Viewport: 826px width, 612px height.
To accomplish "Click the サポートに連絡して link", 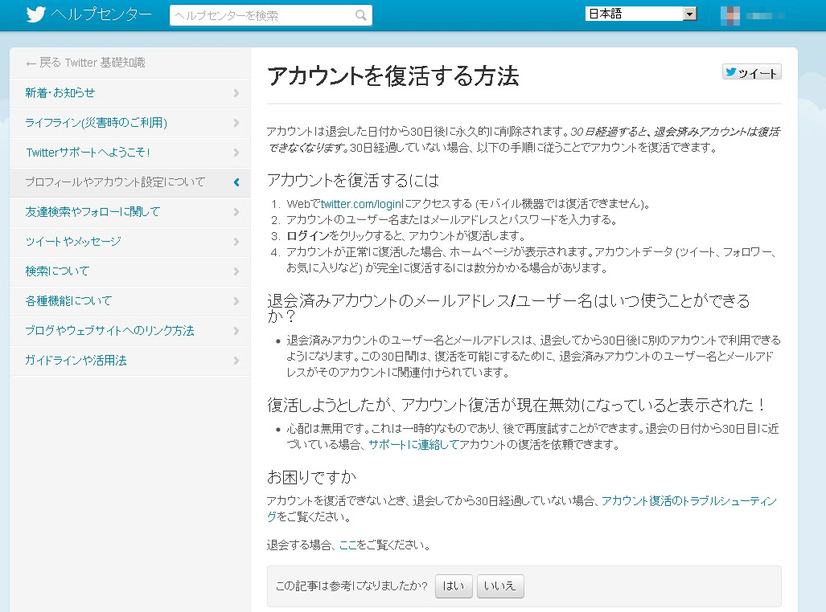I will point(414,445).
